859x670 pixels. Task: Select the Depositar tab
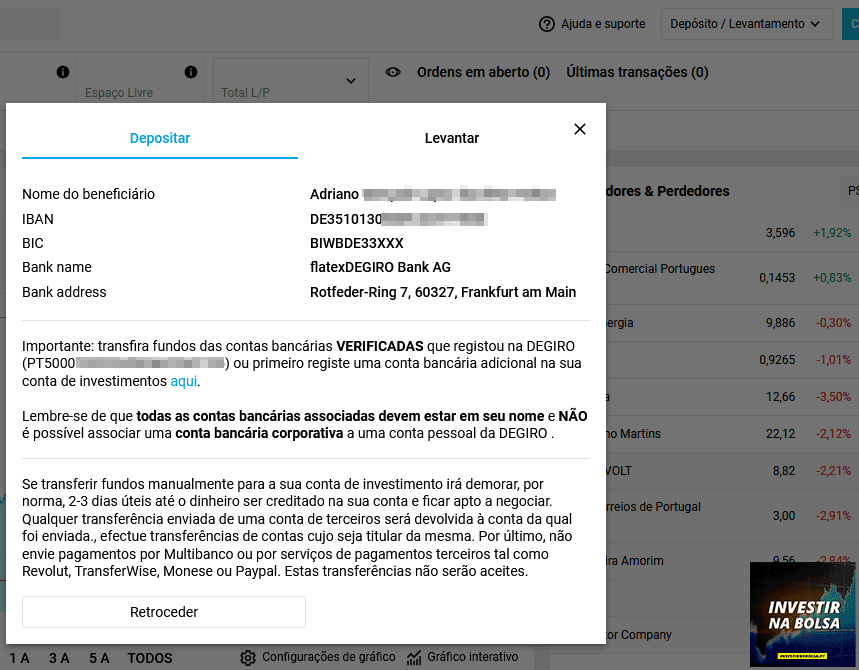(x=160, y=138)
